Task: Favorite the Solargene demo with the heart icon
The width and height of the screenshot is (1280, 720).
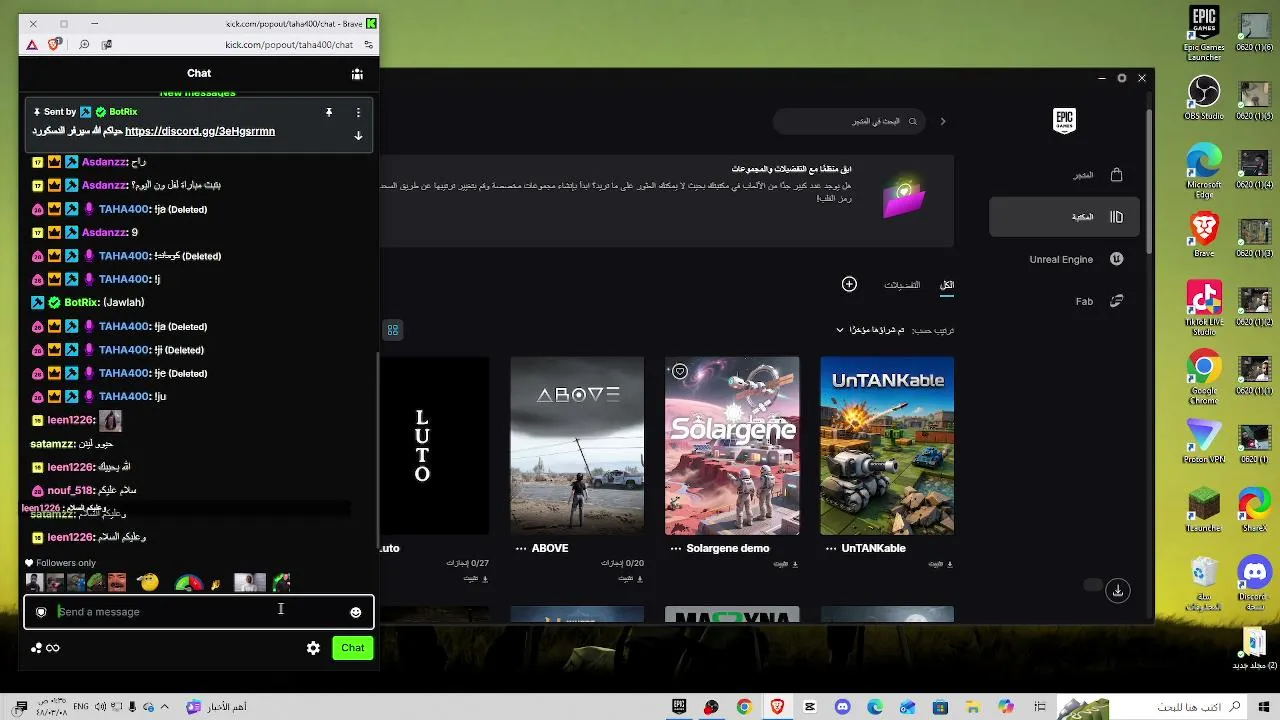Action: pos(680,372)
